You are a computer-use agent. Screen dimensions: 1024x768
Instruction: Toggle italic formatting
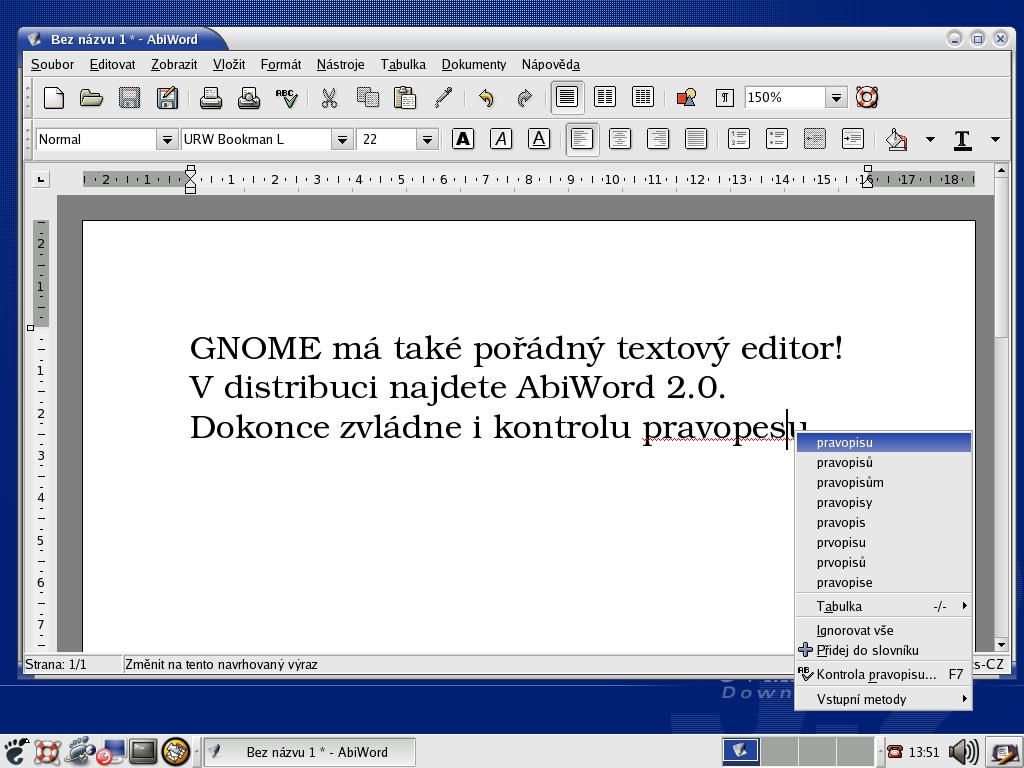tap(501, 139)
